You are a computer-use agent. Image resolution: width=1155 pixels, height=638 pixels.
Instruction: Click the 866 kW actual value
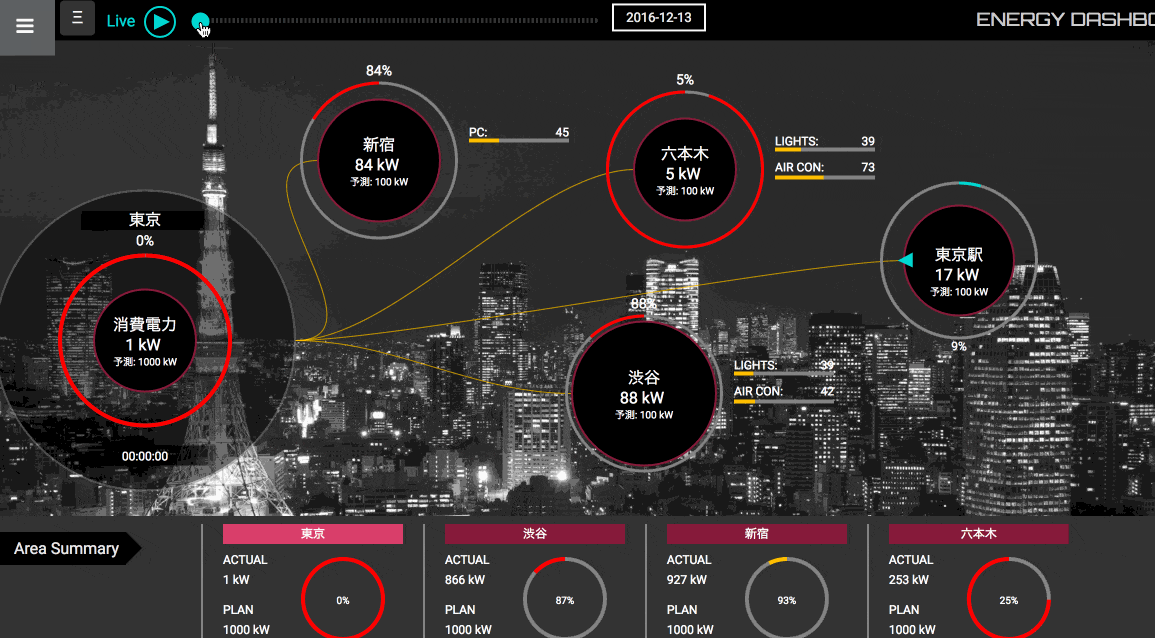pyautogui.click(x=465, y=580)
